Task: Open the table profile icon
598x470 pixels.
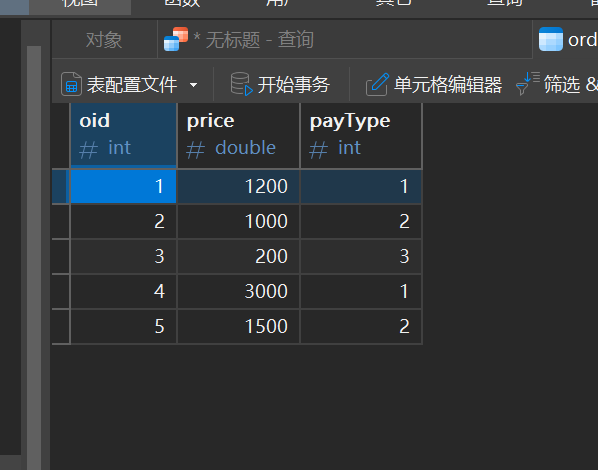Action: (x=71, y=84)
